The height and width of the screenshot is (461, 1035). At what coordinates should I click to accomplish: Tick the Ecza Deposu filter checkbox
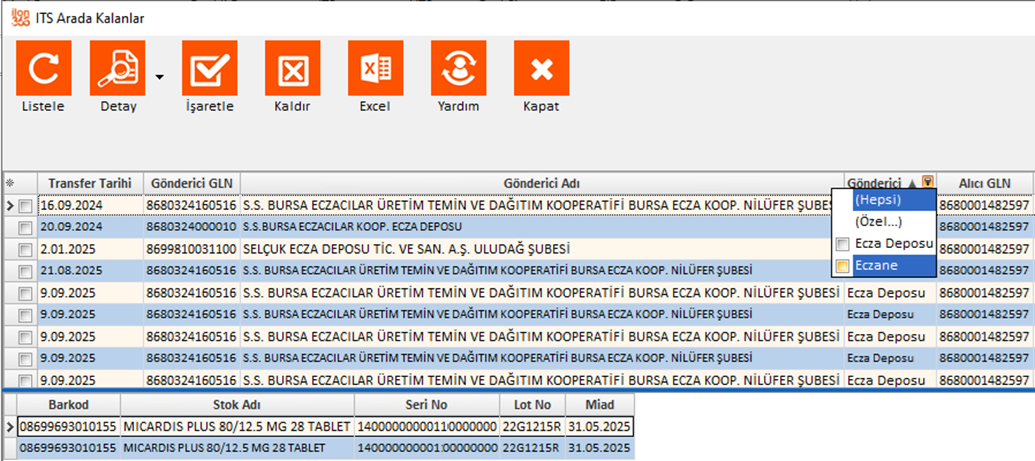[843, 245]
